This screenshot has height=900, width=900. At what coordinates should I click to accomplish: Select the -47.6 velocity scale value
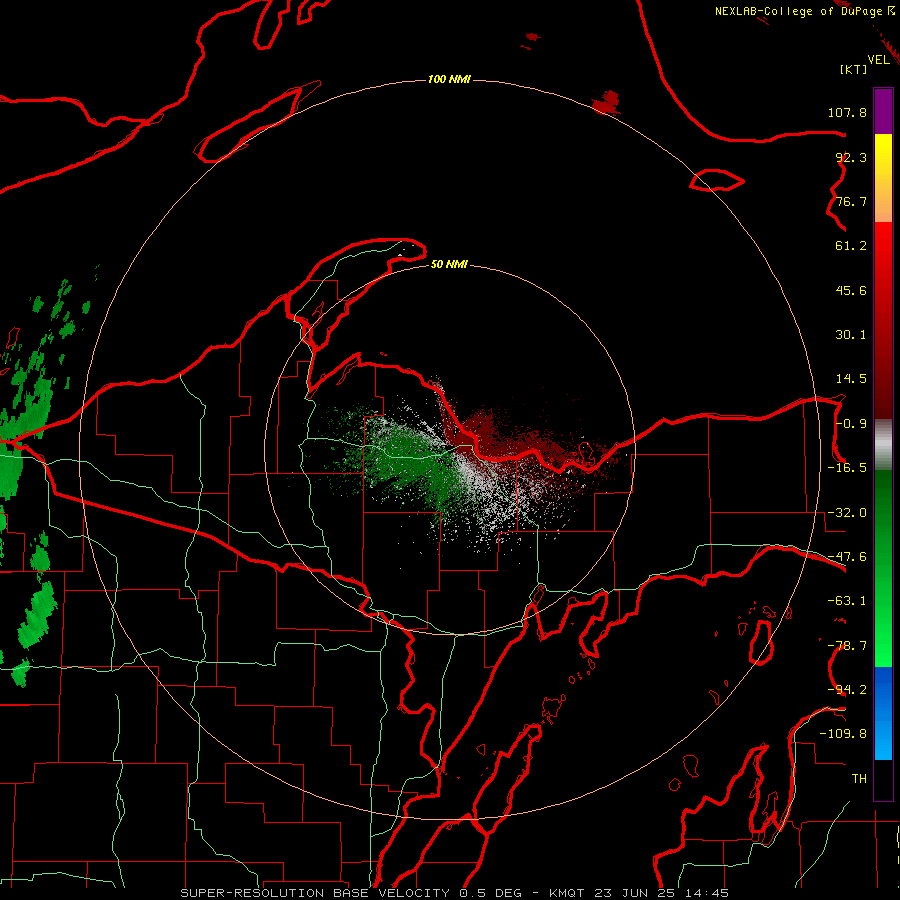point(847,557)
